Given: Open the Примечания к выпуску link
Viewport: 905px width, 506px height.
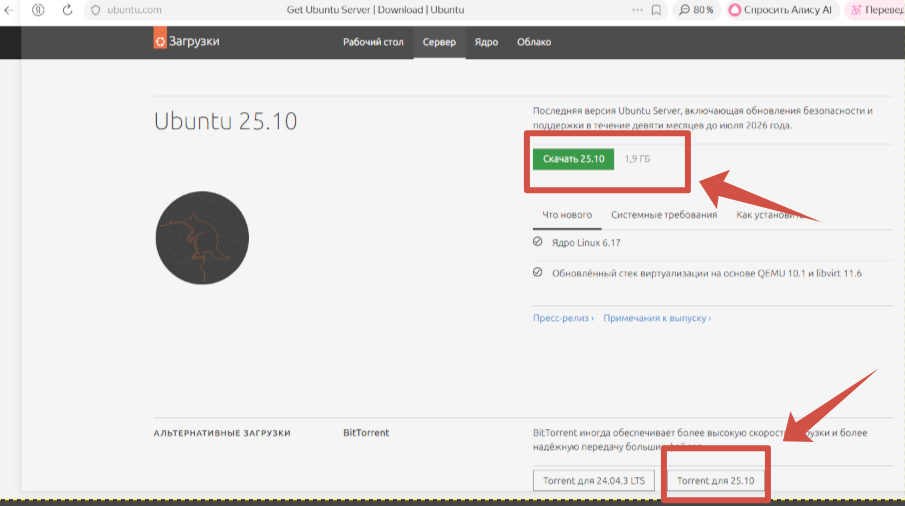Looking at the screenshot, I should click(x=657, y=318).
